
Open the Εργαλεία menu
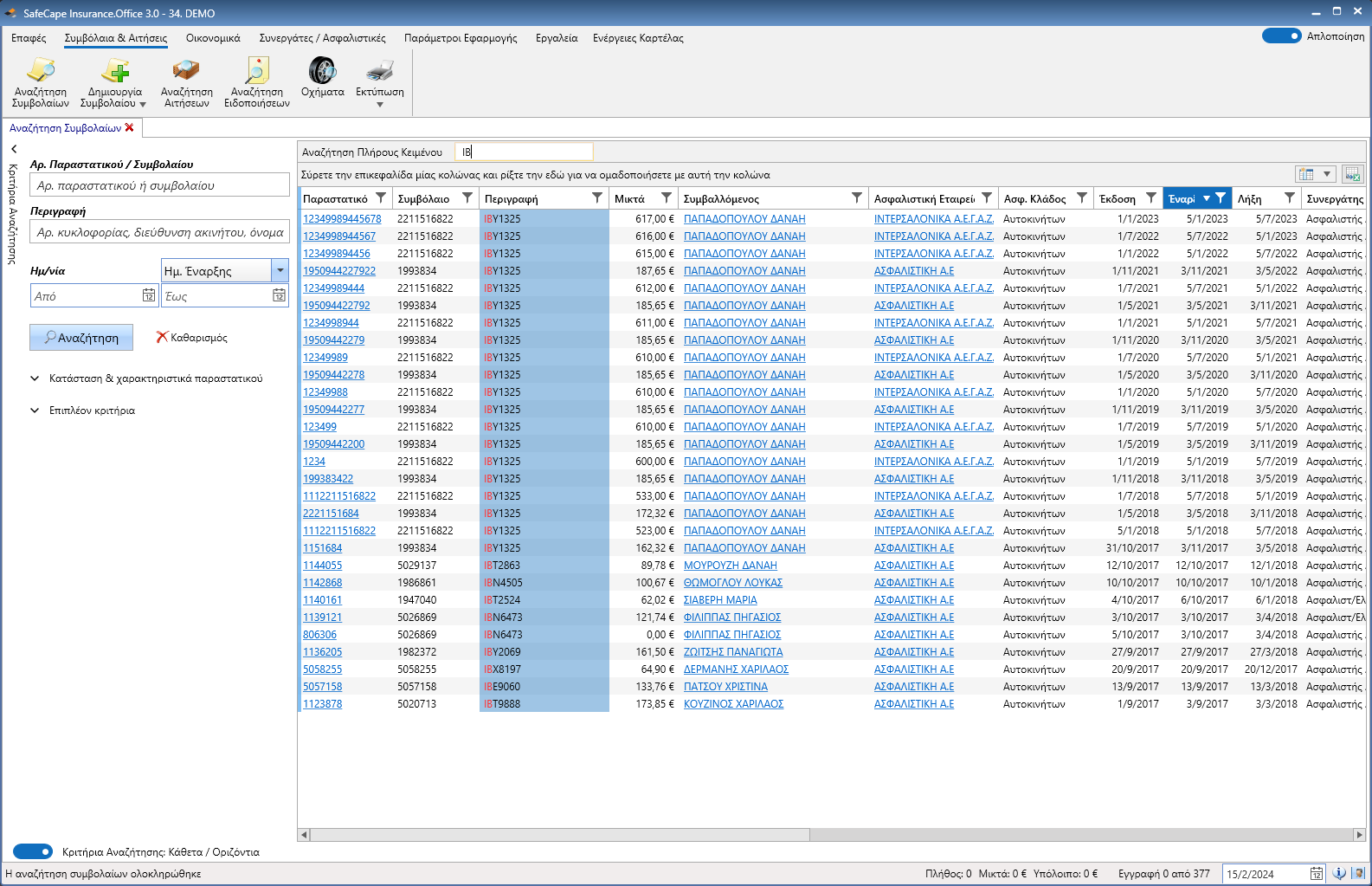coord(557,38)
